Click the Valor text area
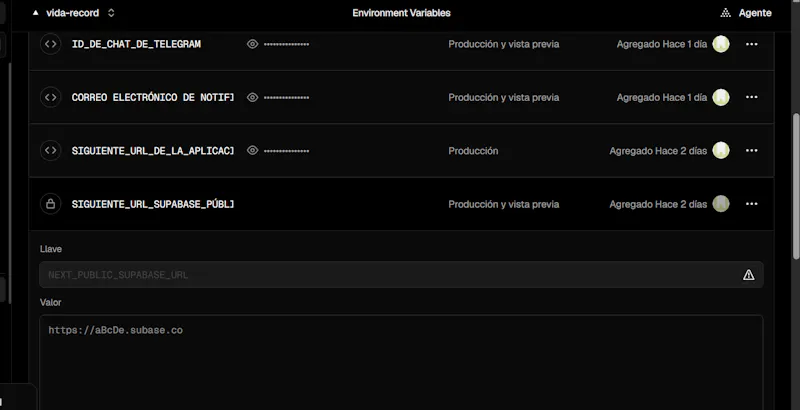The image size is (800, 410). pyautogui.click(x=402, y=362)
